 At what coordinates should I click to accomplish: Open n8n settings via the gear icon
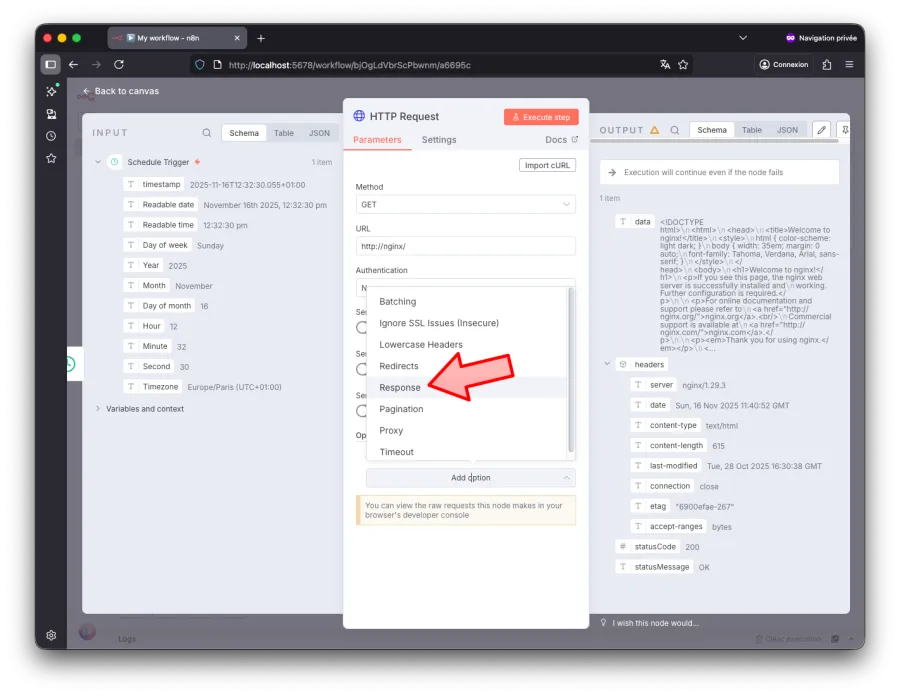tap(51, 635)
